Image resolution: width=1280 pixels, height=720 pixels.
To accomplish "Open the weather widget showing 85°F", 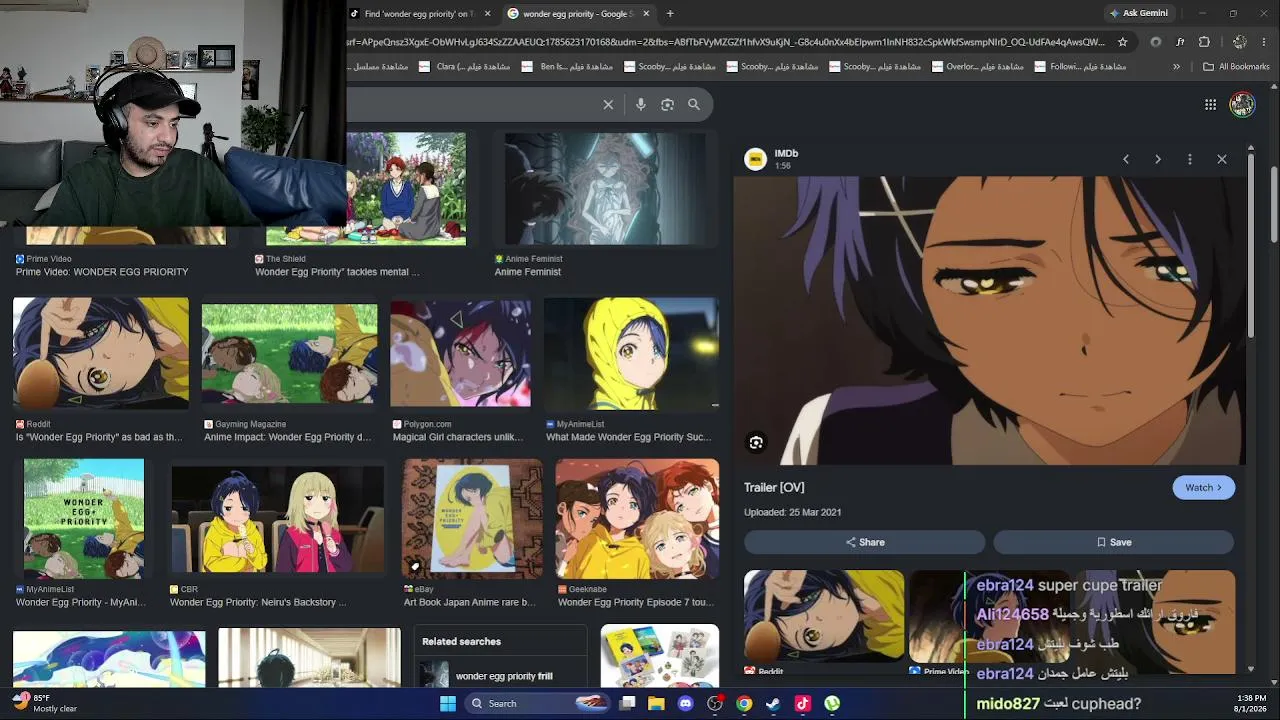I will pyautogui.click(x=44, y=703).
